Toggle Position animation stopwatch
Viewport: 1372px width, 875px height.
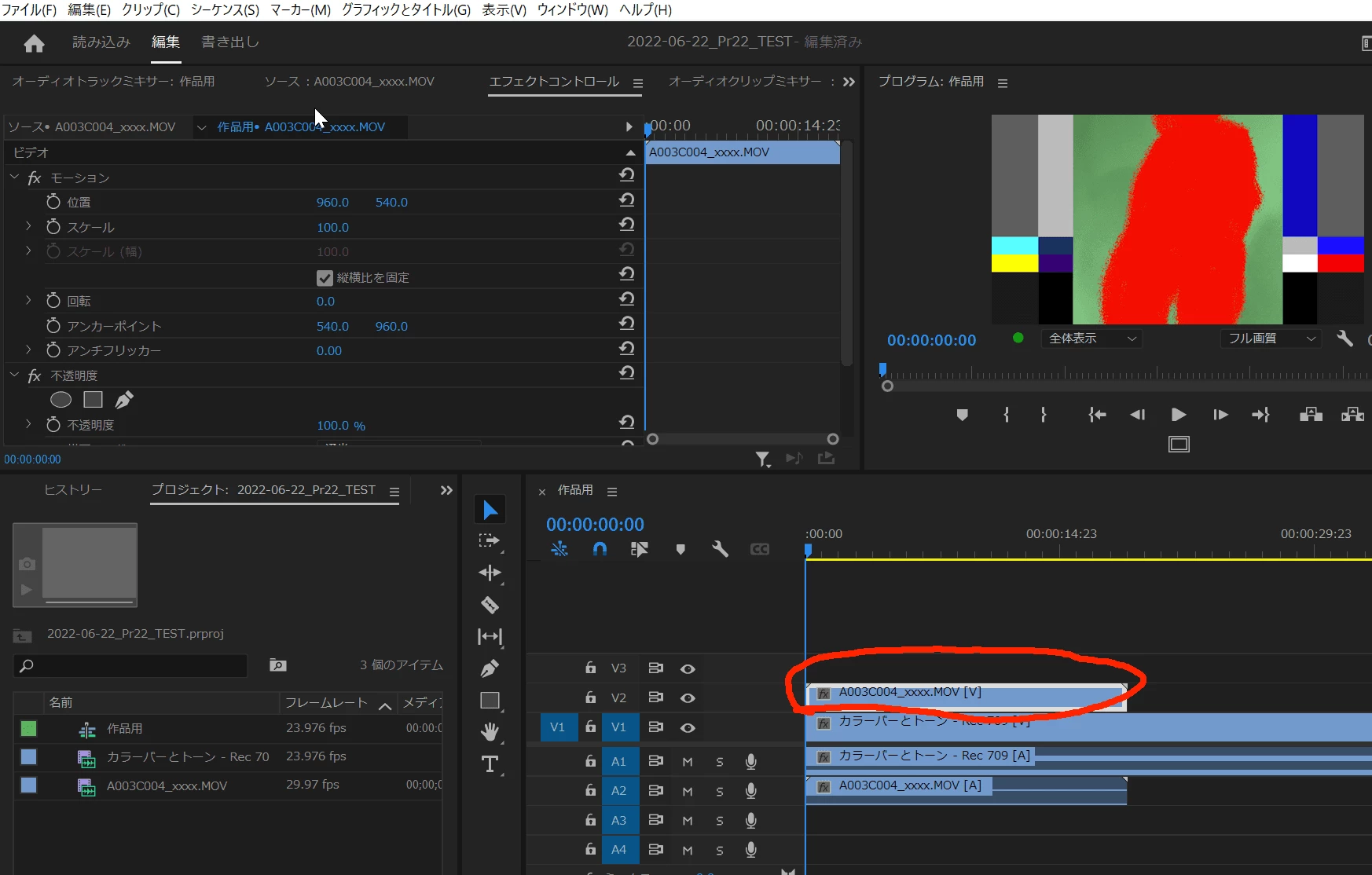(53, 202)
